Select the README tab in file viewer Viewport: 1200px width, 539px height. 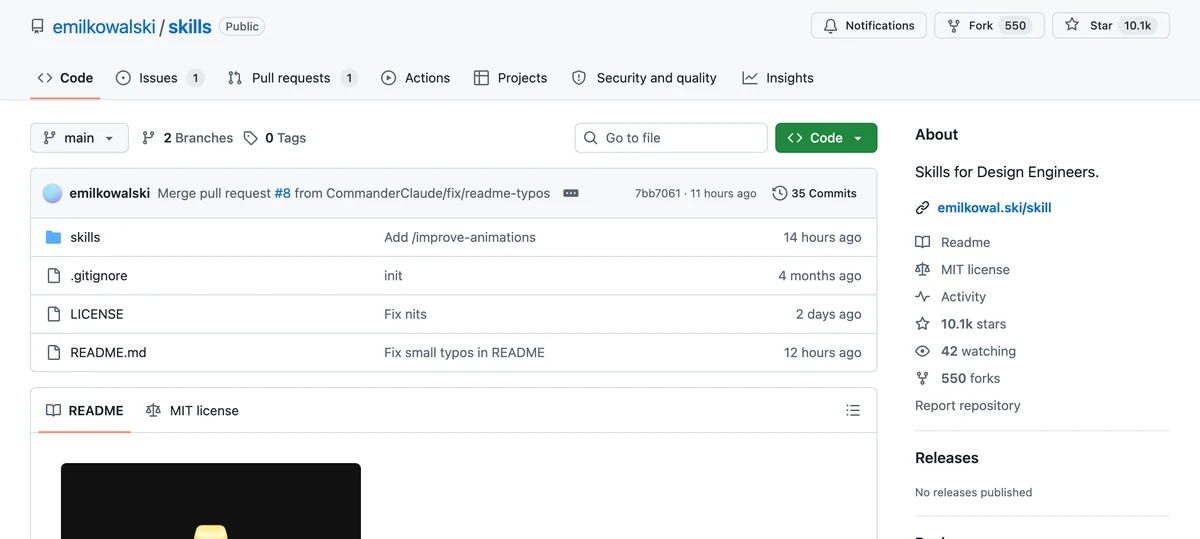pos(85,410)
